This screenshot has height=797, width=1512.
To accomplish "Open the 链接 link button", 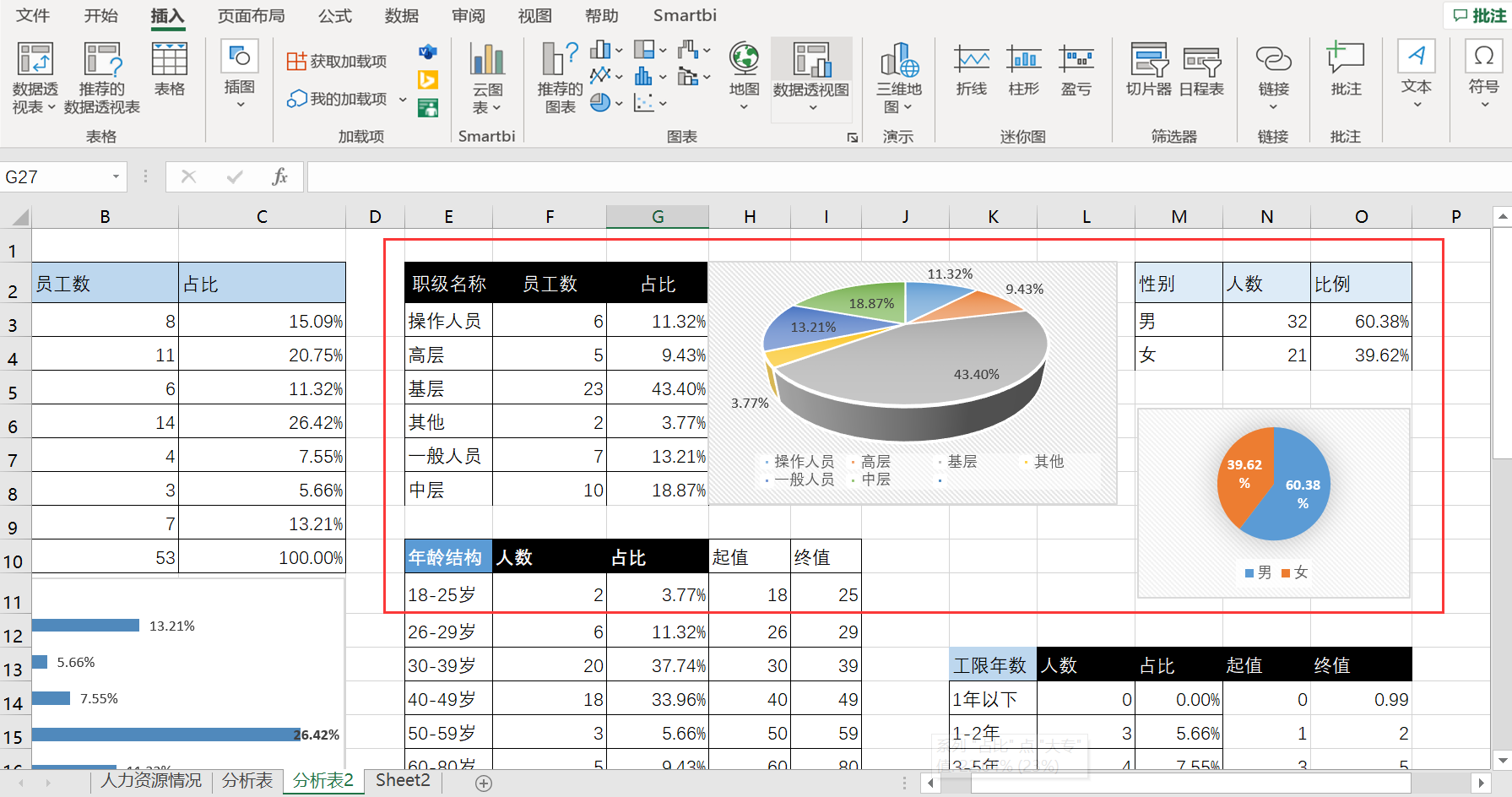I will [x=1273, y=76].
